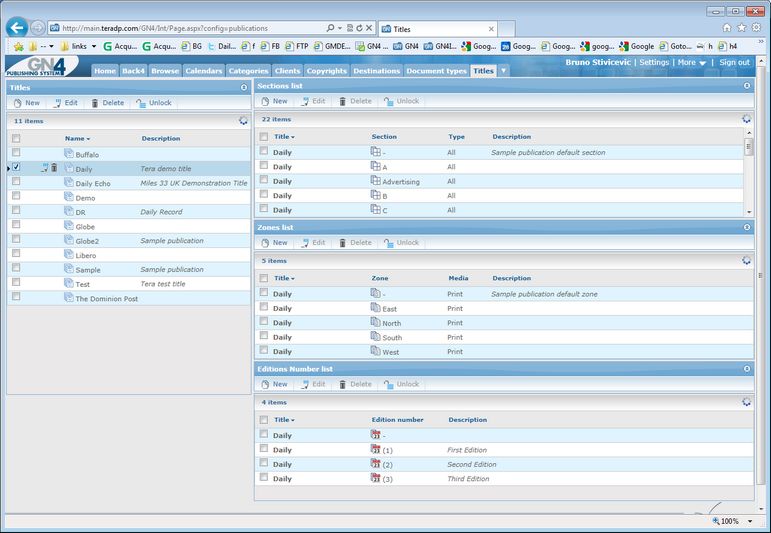Click the Advertising section icon
The width and height of the screenshot is (771, 533).
tap(376, 180)
